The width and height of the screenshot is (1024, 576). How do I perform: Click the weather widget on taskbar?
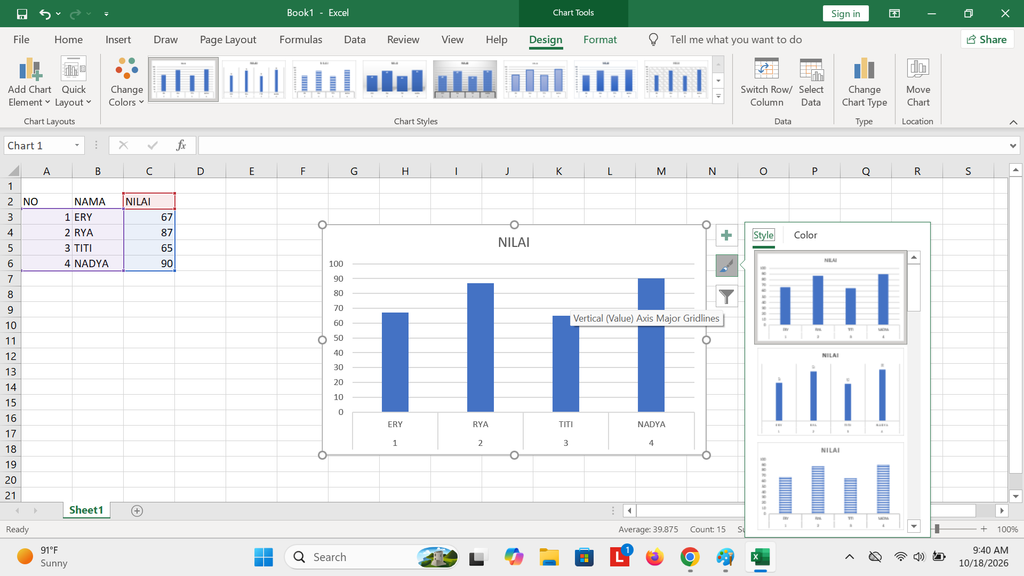pyautogui.click(x=42, y=556)
